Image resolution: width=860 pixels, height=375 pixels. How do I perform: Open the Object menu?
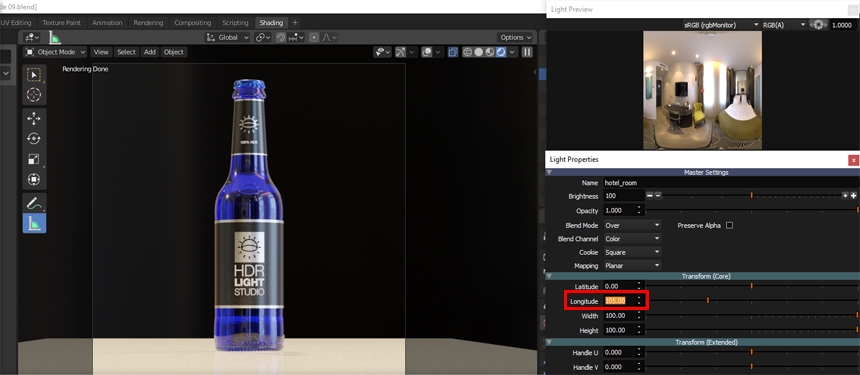(x=174, y=52)
